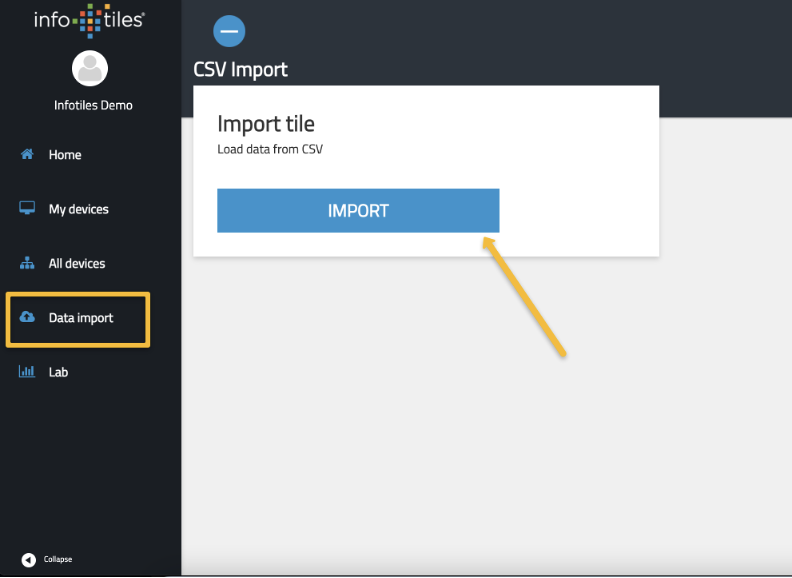Click the user avatar picture

click(90, 68)
